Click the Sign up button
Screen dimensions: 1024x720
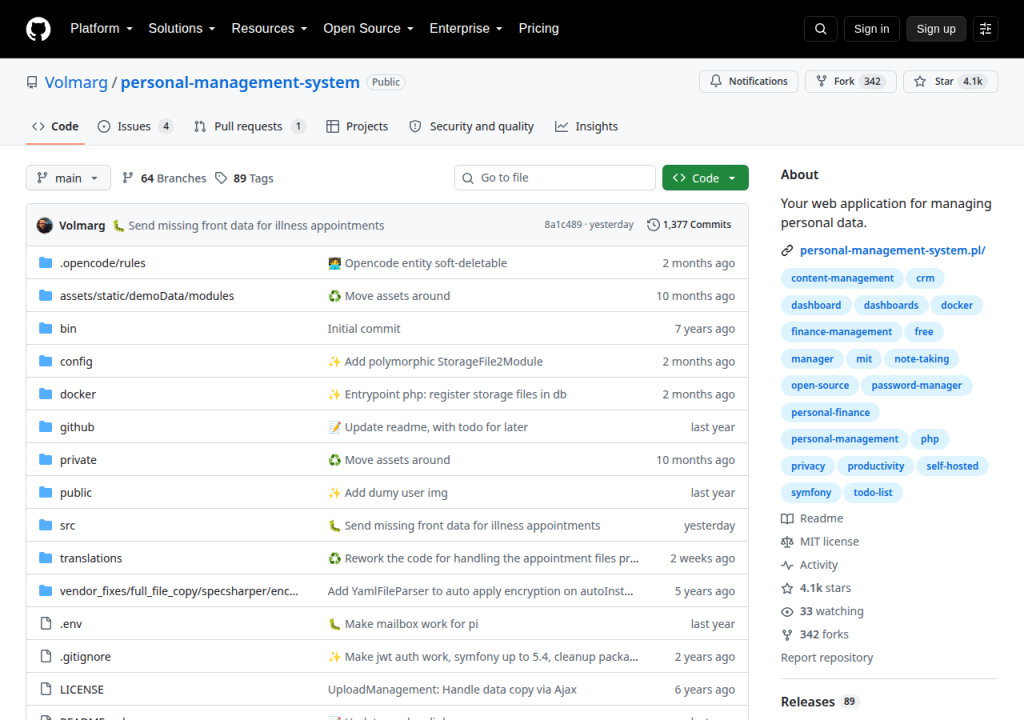point(936,29)
